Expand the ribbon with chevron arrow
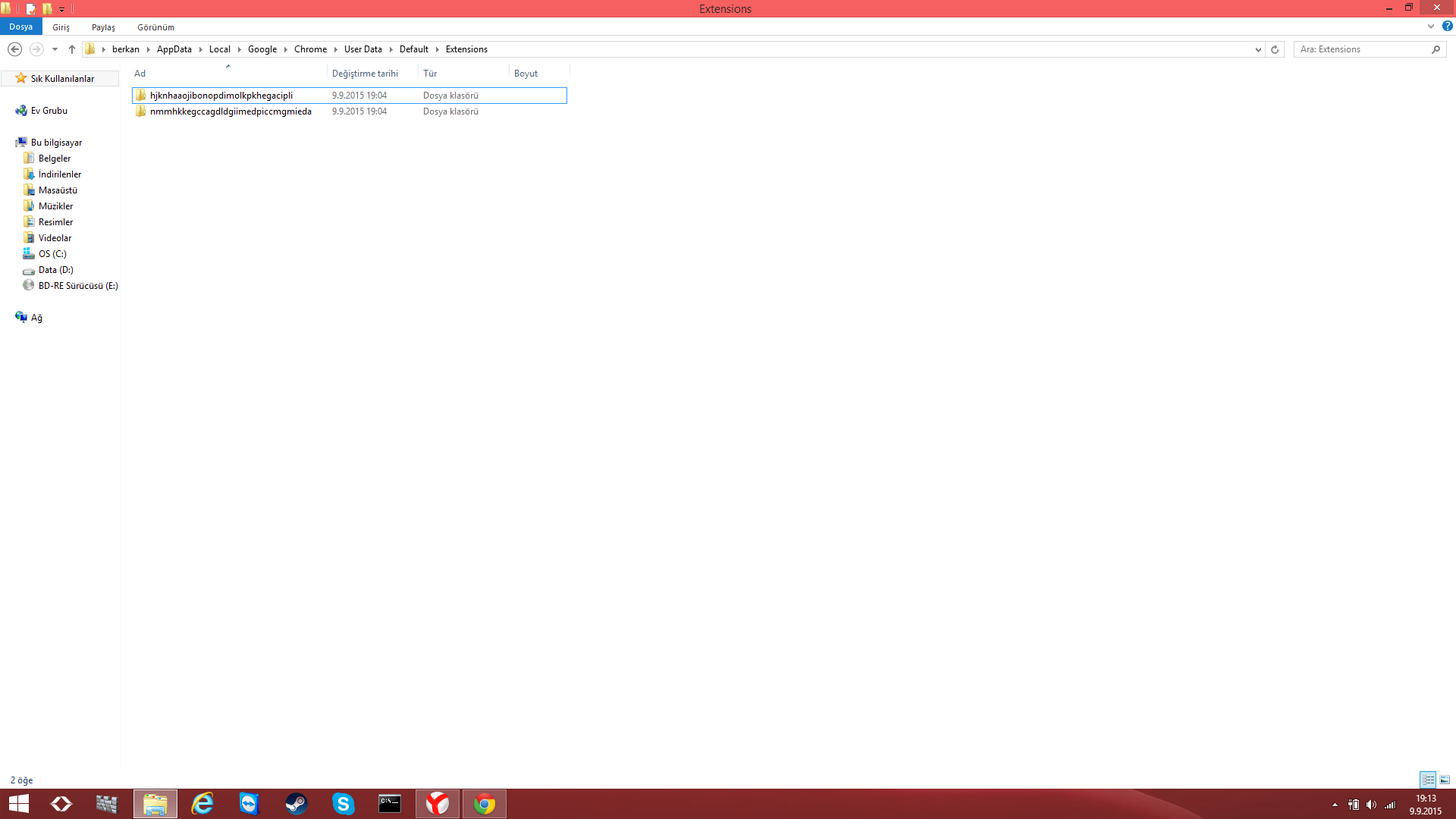 1430,27
